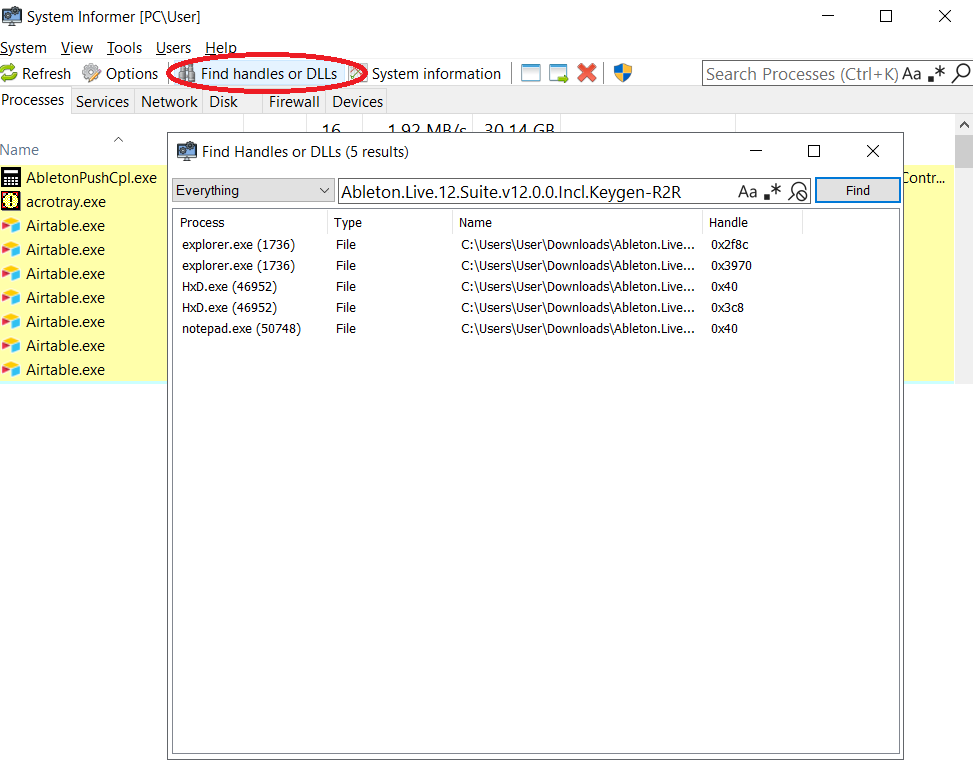This screenshot has width=973, height=769.
Task: Click the find window and thread icon
Action: click(x=558, y=73)
